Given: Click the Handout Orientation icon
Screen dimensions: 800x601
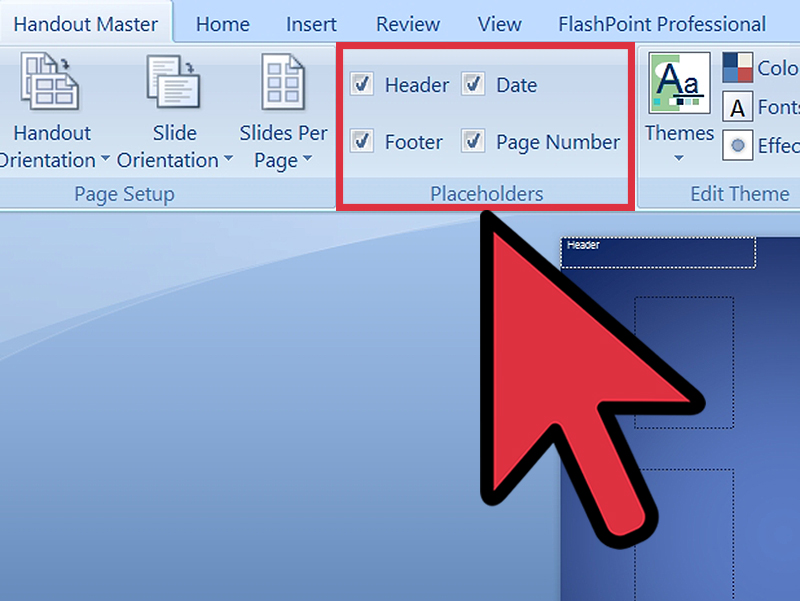Looking at the screenshot, I should (49, 81).
